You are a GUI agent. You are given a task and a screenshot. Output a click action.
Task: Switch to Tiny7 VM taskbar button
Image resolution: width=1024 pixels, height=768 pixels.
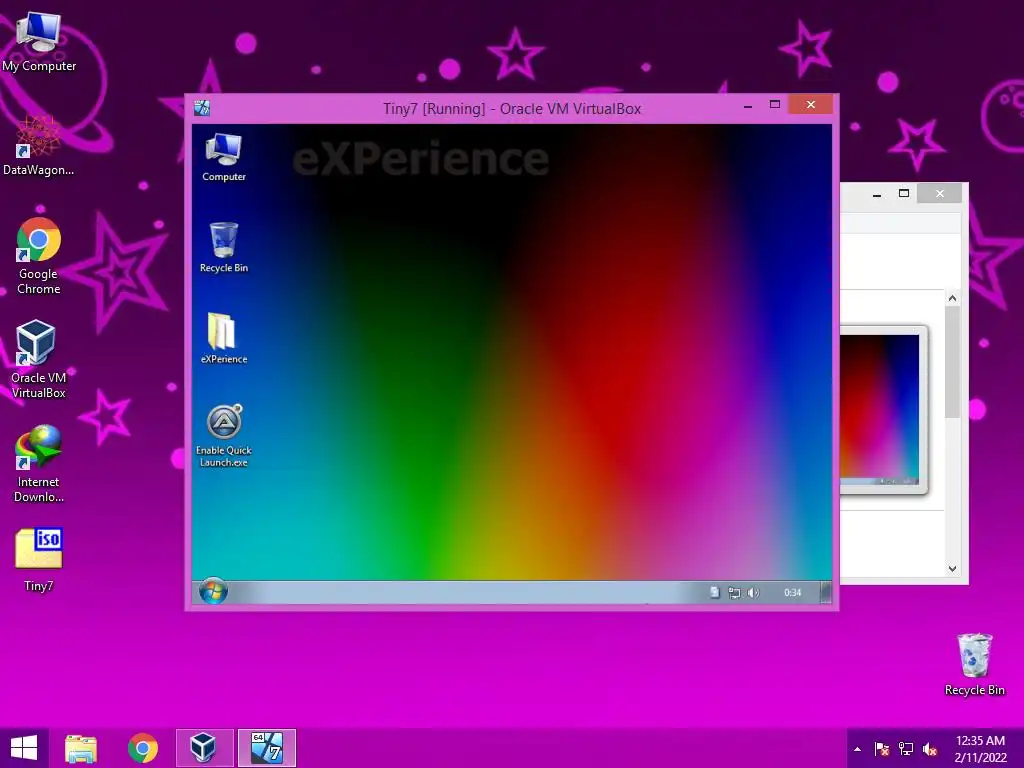(266, 748)
